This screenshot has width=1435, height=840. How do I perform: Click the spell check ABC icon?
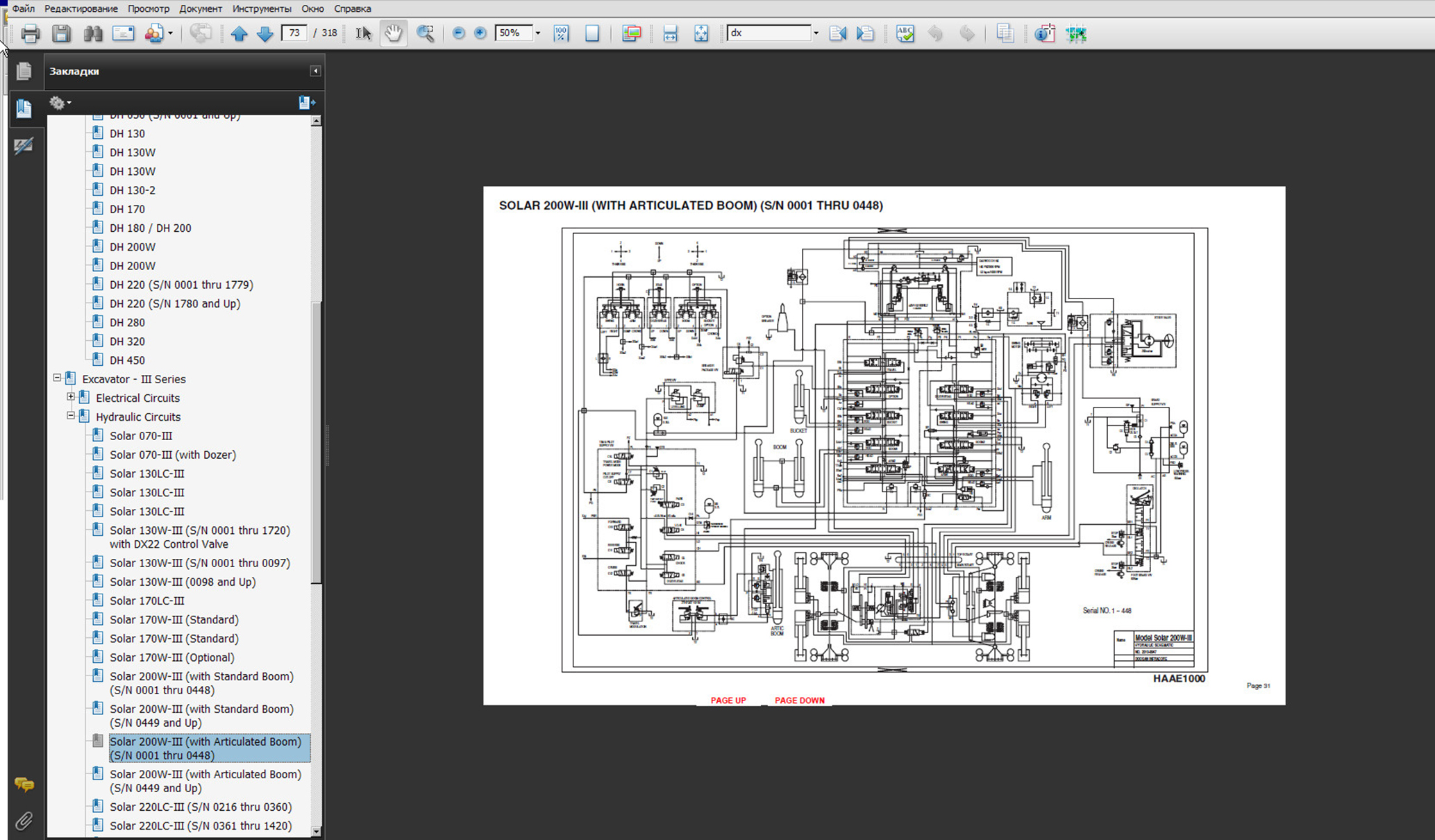coord(905,33)
